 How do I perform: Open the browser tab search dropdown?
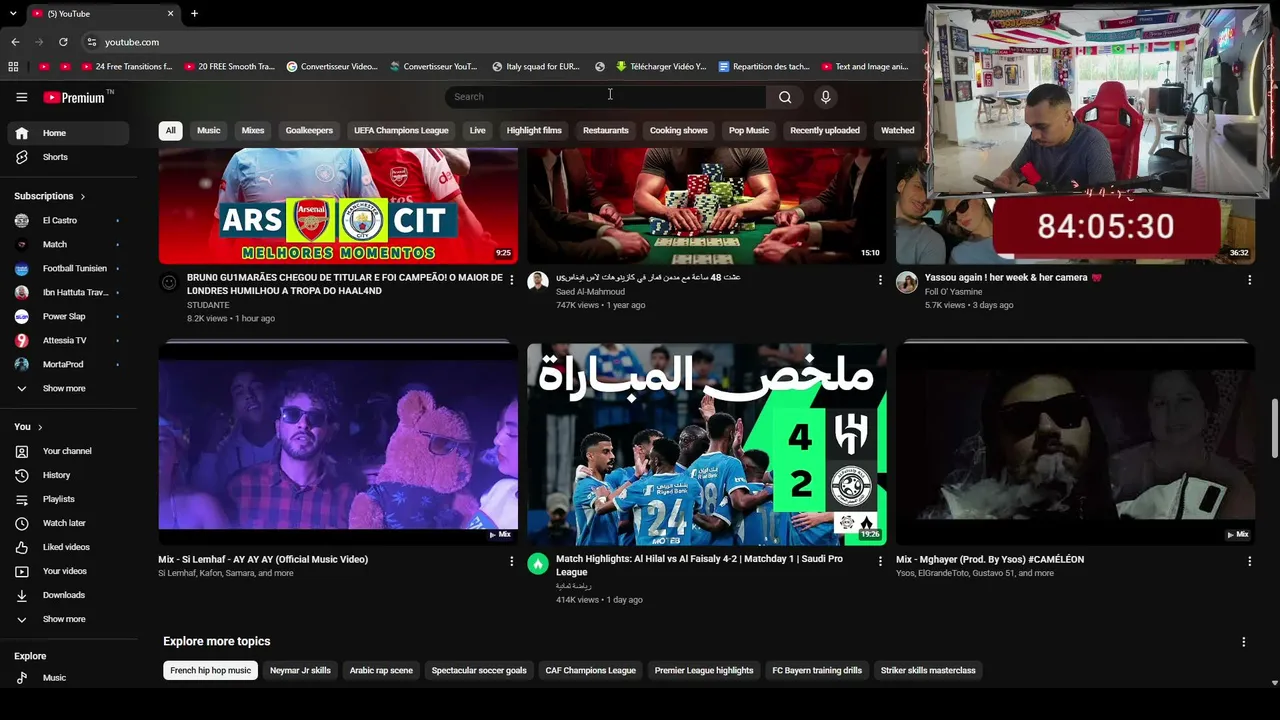pyautogui.click(x=13, y=14)
